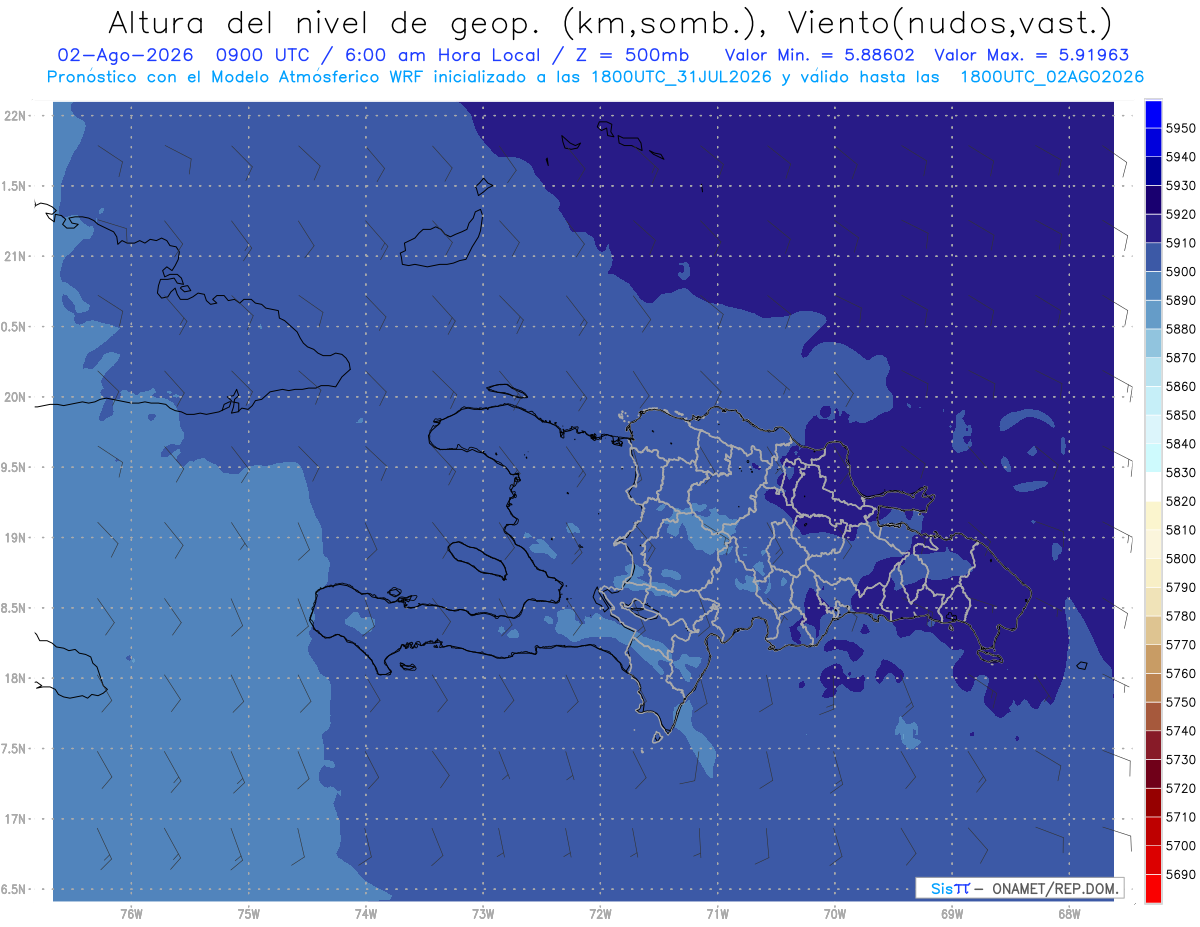The height and width of the screenshot is (927, 1200).
Task: Click the 5750 color bar value
Action: point(1181,702)
